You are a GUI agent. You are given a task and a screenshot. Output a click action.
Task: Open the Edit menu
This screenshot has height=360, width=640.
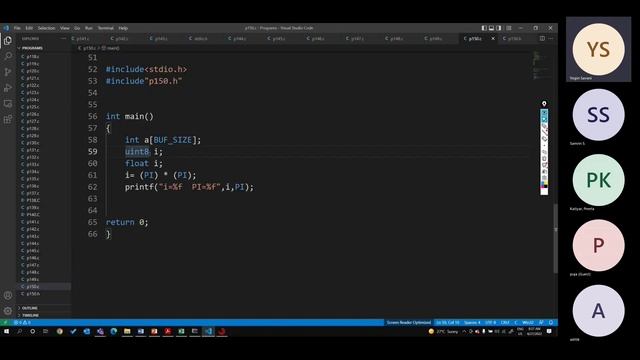pyautogui.click(x=29, y=28)
